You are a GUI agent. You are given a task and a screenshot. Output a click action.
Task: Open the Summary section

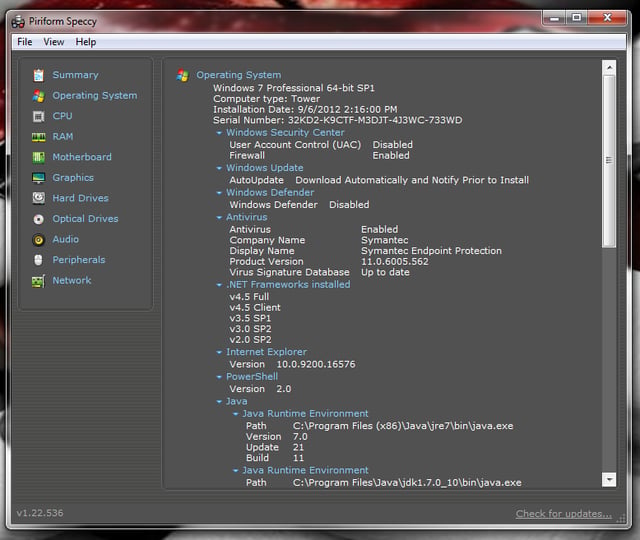[x=76, y=75]
